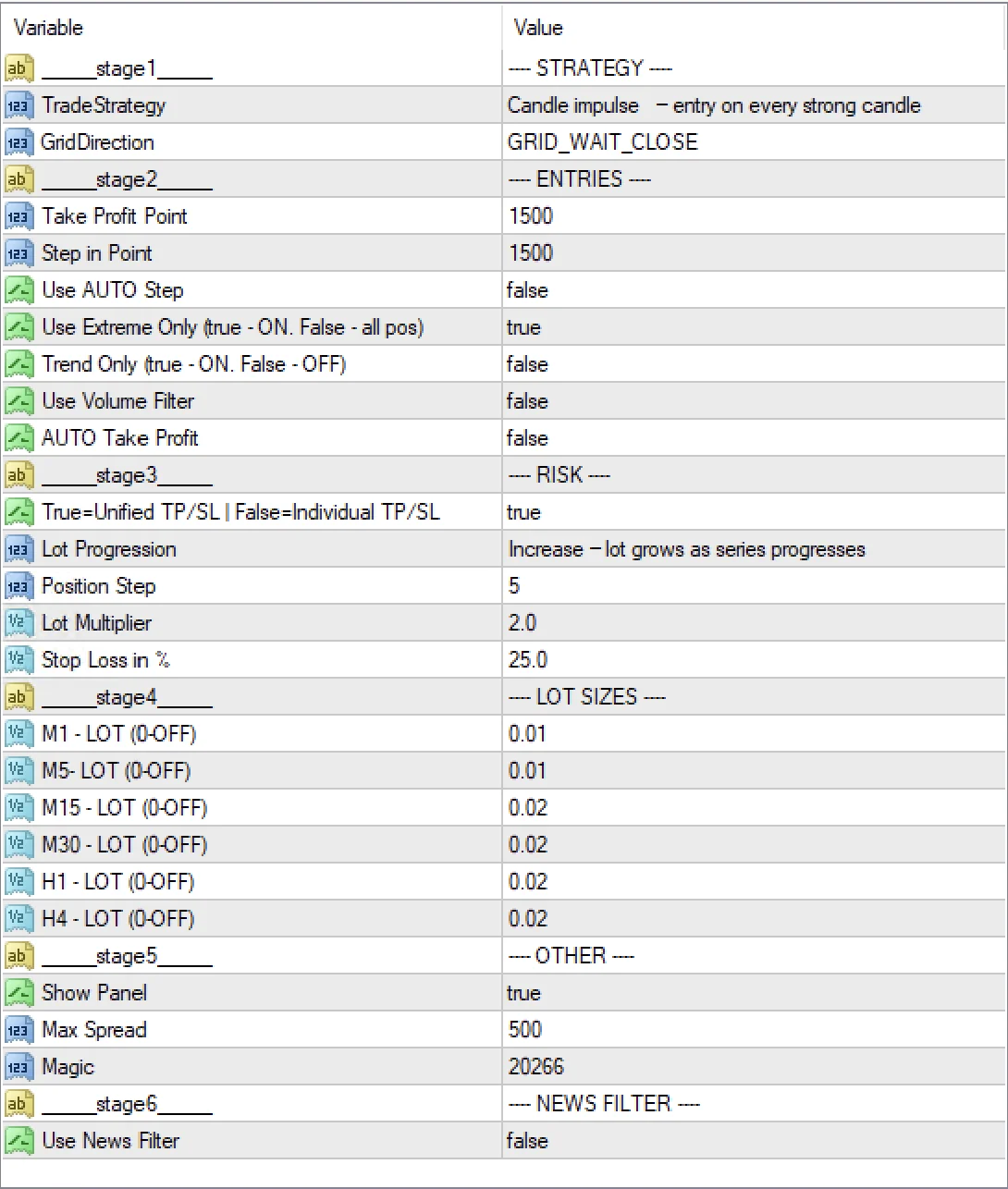
Task: Click the icon next to Show Panel
Action: [19, 993]
